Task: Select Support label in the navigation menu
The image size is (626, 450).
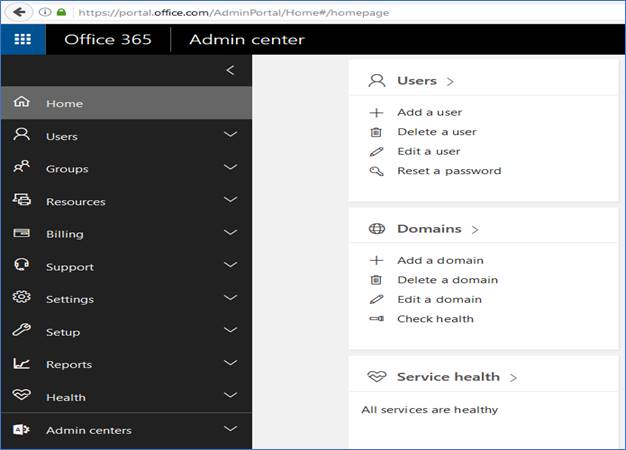Action: coord(70,267)
